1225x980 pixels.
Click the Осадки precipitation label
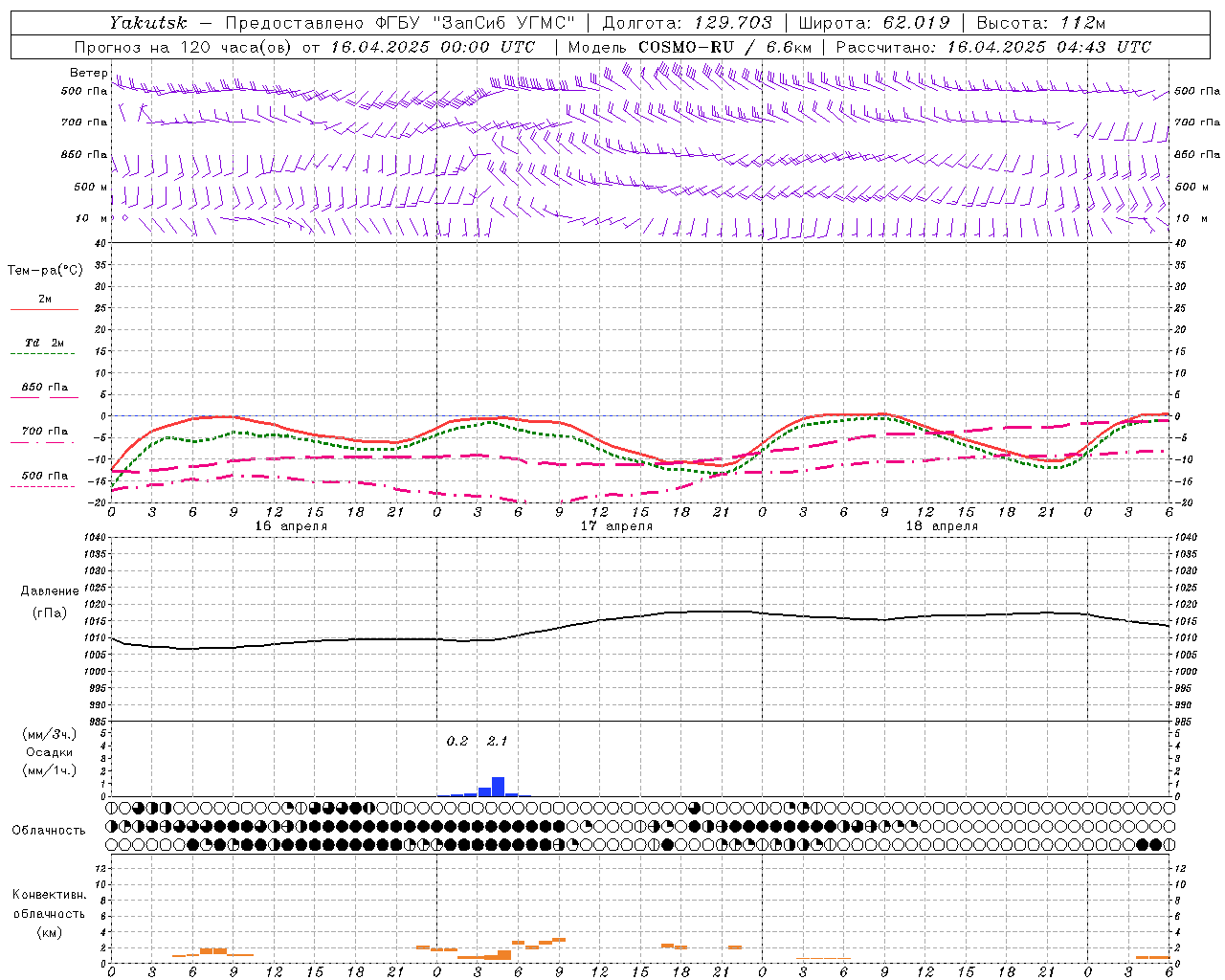50,752
